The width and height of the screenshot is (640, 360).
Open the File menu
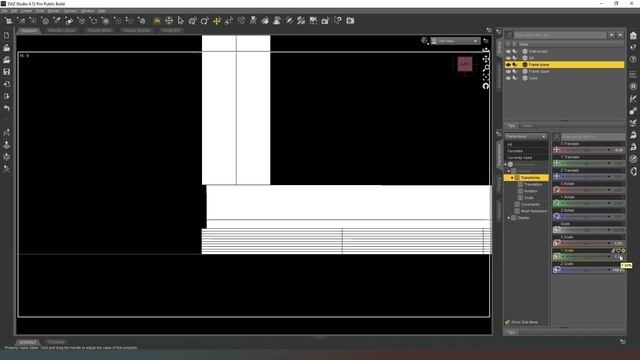pos(4,11)
